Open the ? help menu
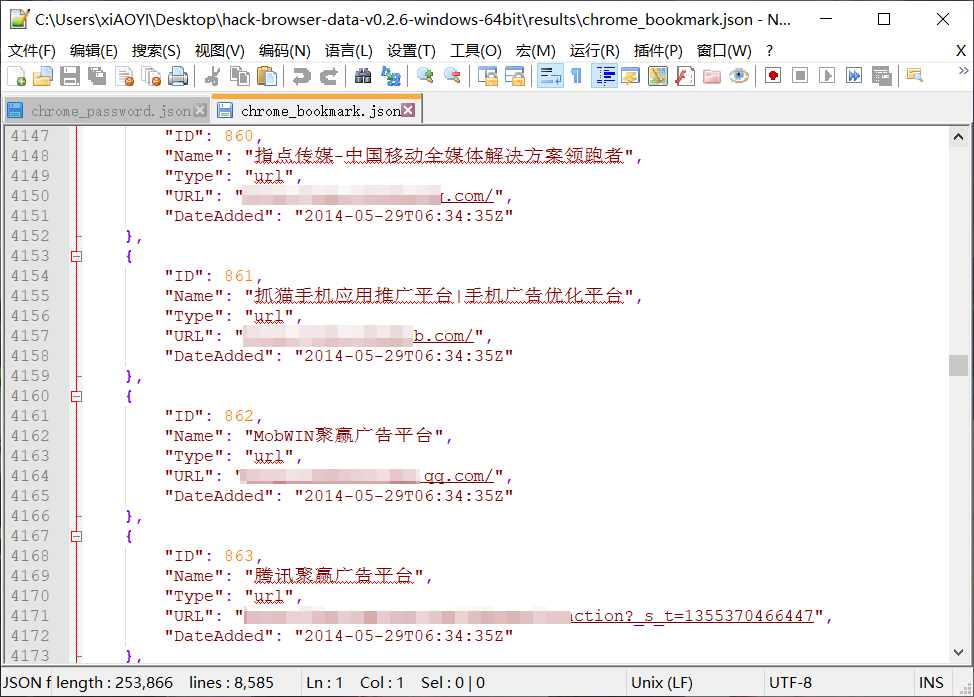The width and height of the screenshot is (974, 697). tap(770, 51)
